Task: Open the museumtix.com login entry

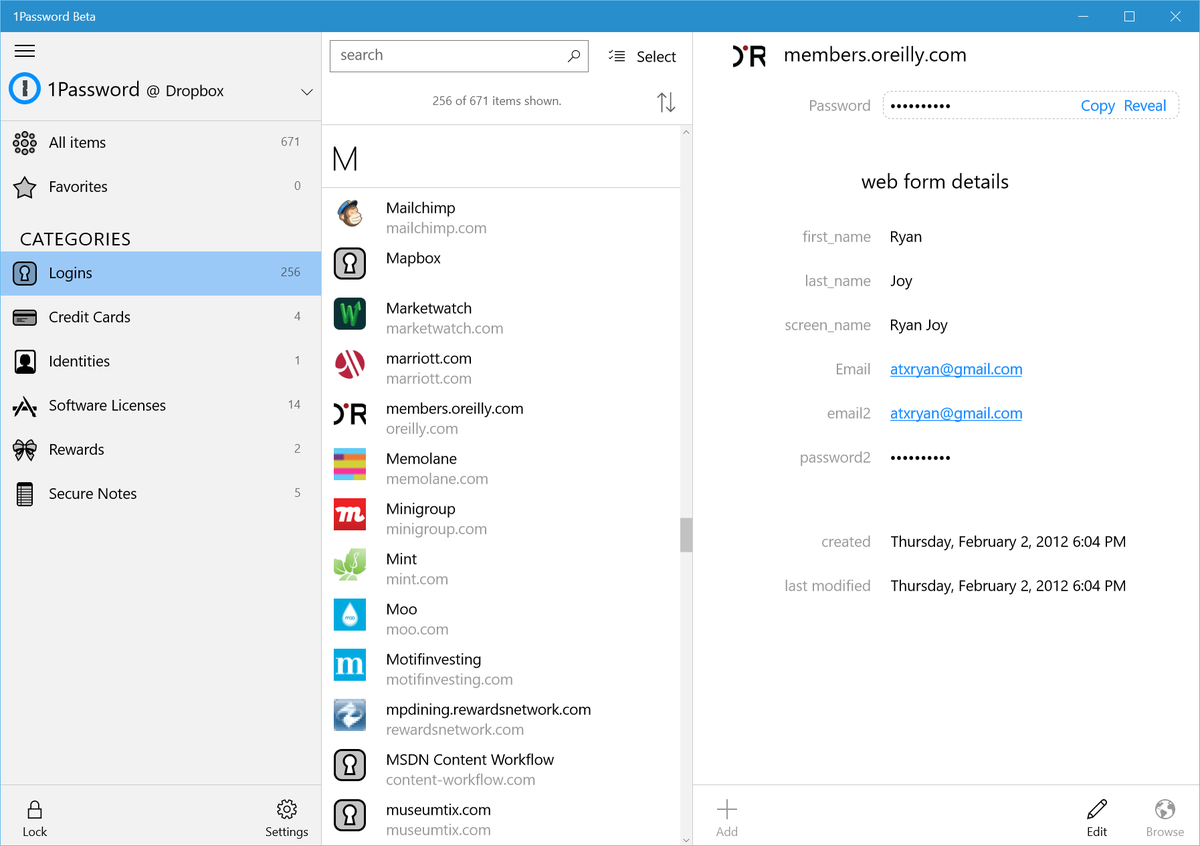Action: coord(501,818)
